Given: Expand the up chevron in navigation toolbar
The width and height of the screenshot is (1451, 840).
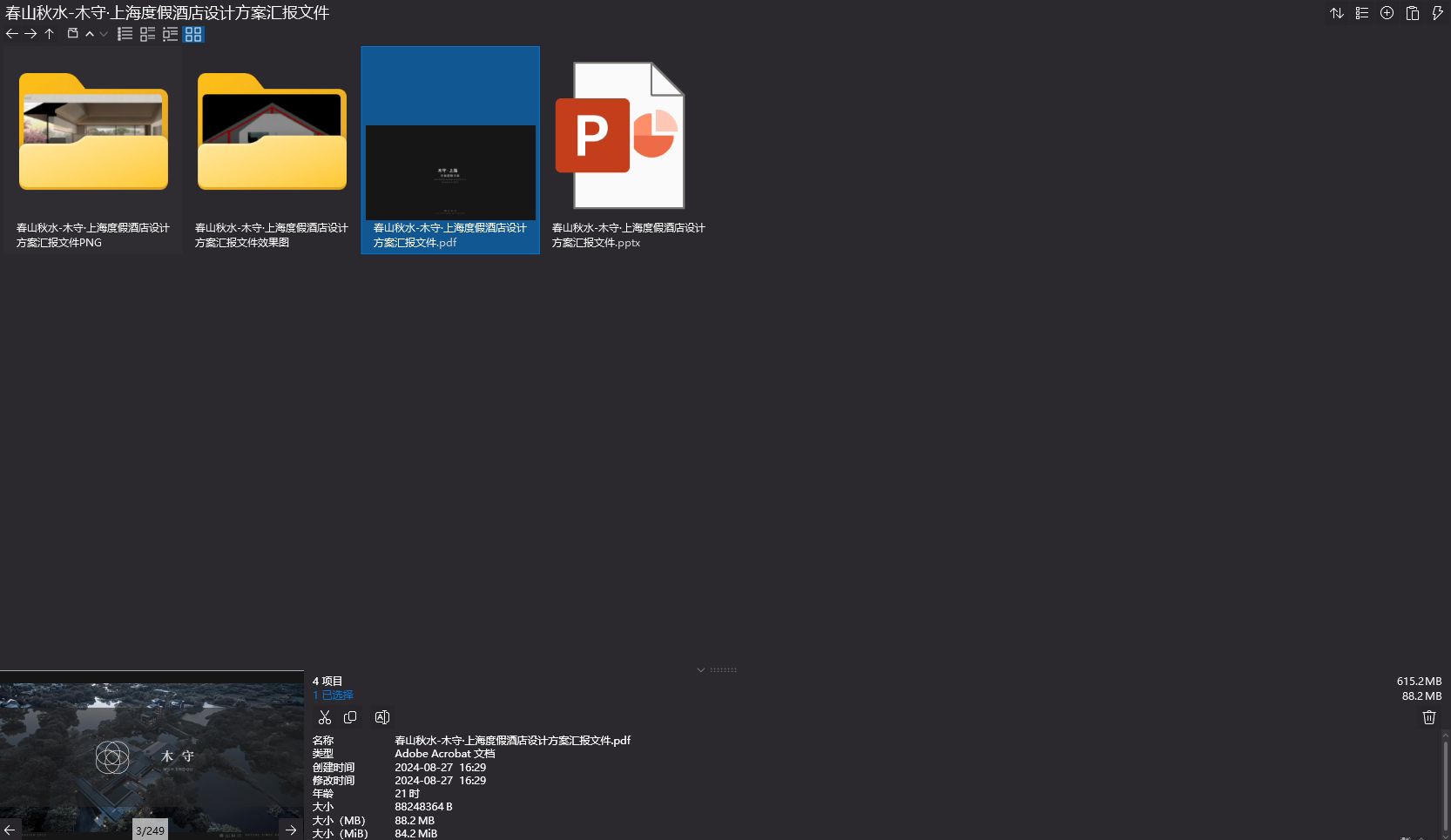Looking at the screenshot, I should [x=90, y=34].
